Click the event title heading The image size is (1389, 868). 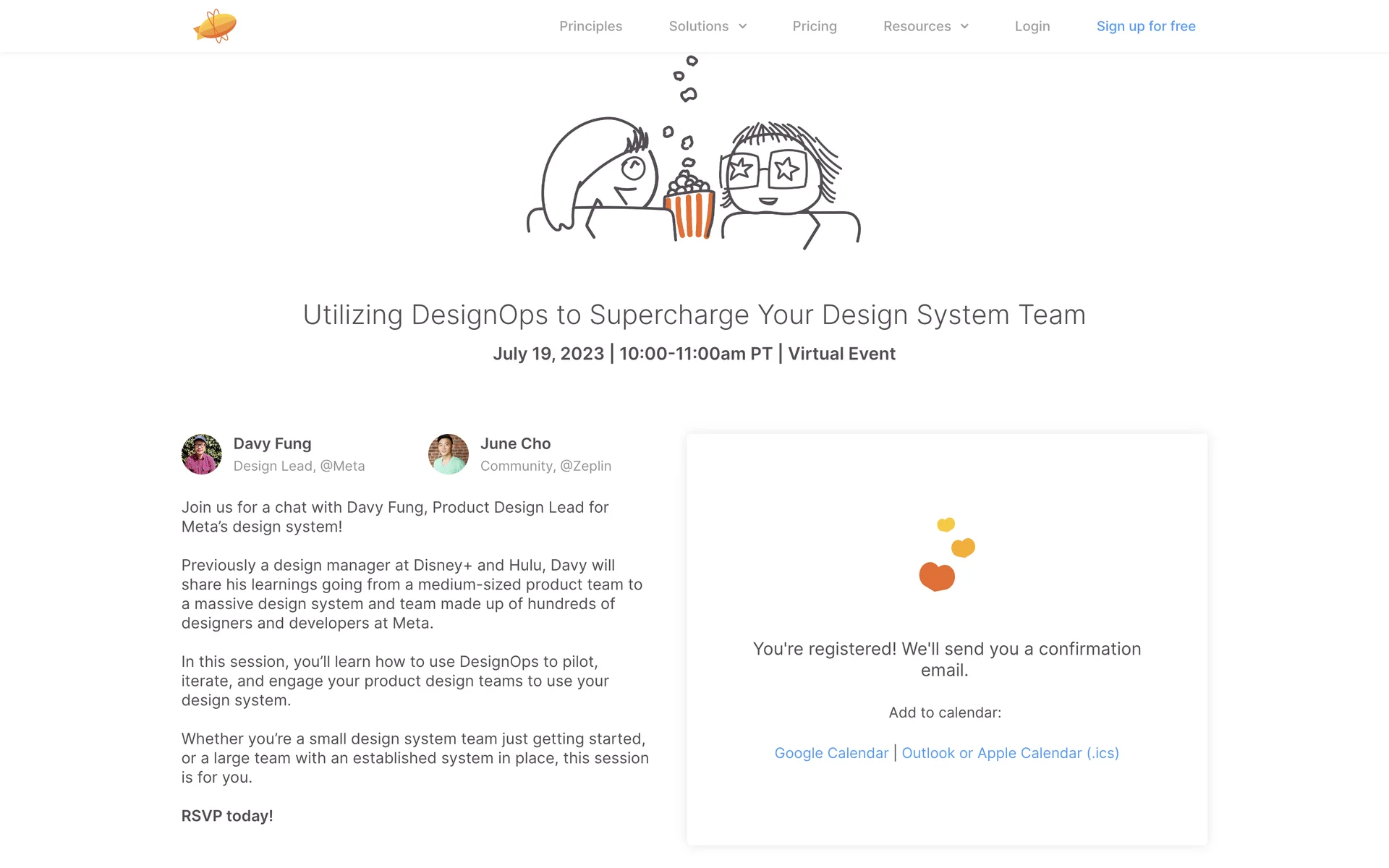tap(694, 315)
